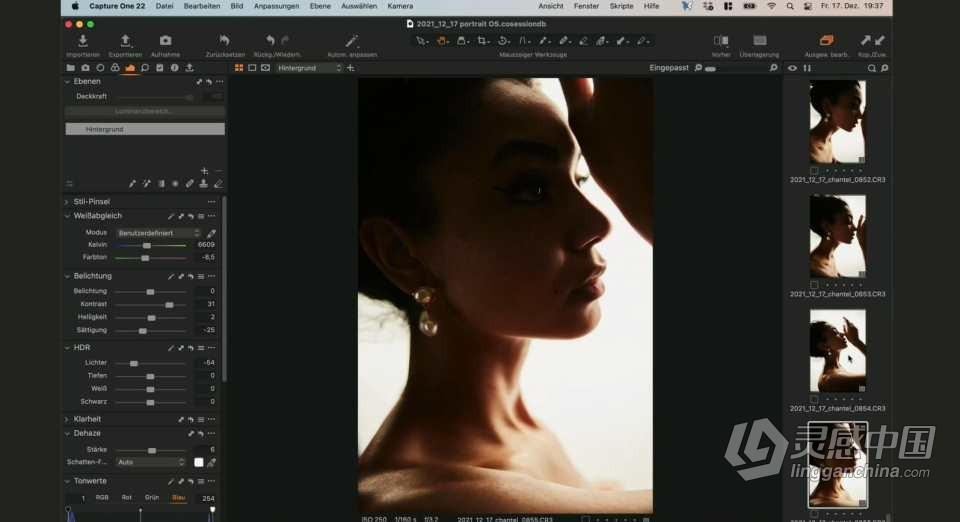The image size is (960, 522).
Task: Open the Modus Benutzerdefiniert dropdown
Action: click(158, 233)
